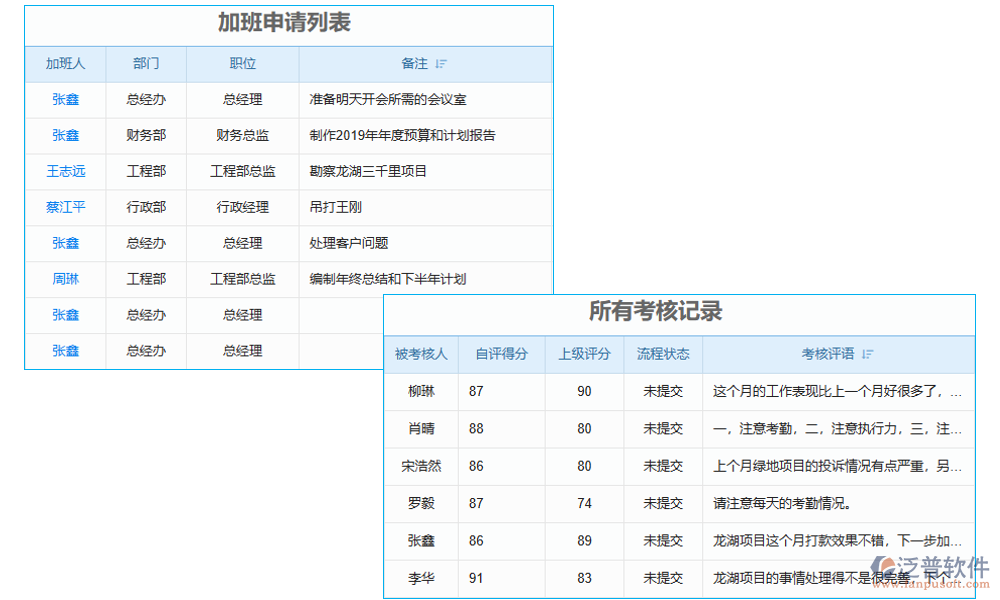This screenshot has width=1000, height=600.
Task: Open employee profile link 王志远
Action: pos(65,171)
